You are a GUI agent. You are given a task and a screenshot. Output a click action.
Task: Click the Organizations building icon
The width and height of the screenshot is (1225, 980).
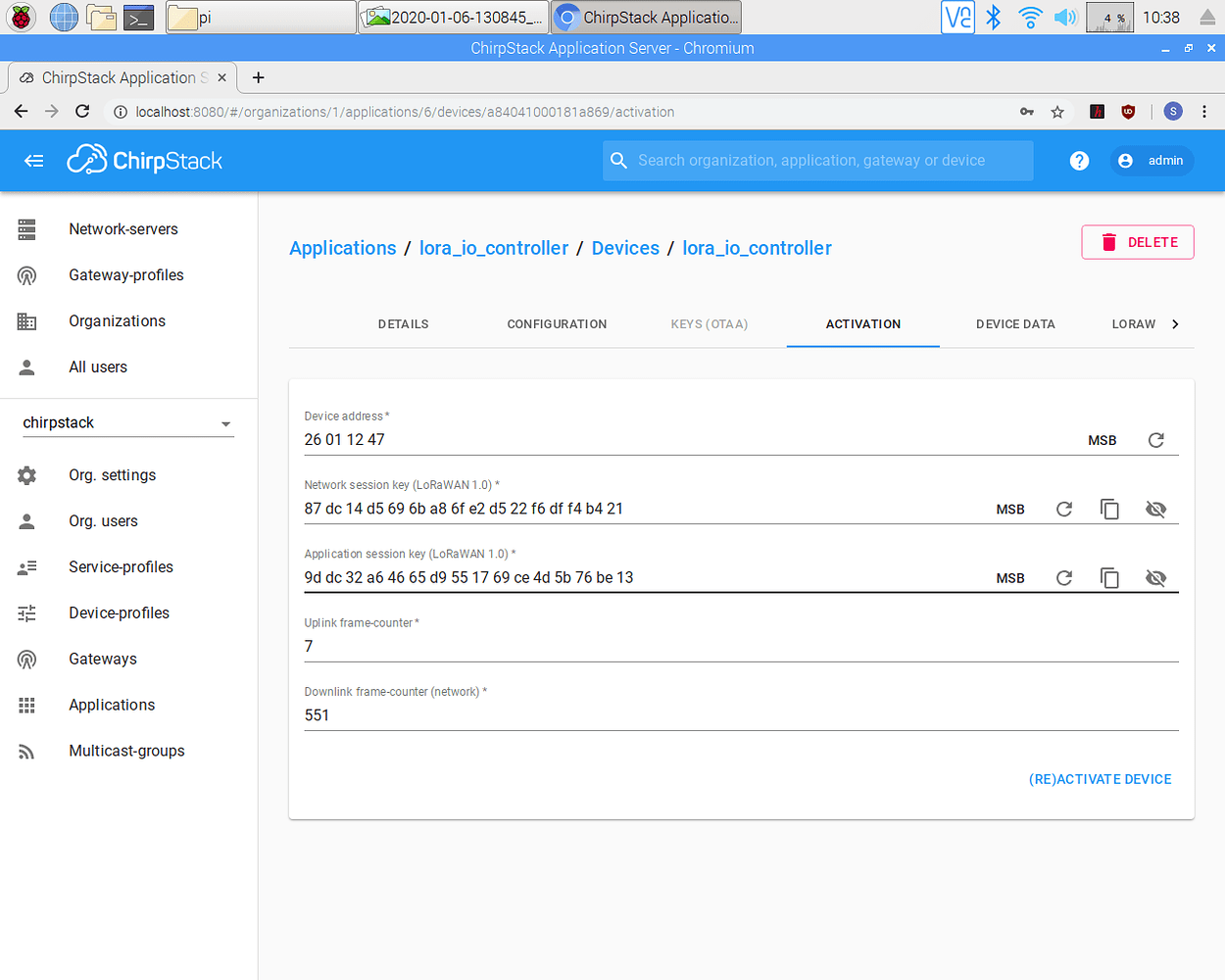point(27,321)
